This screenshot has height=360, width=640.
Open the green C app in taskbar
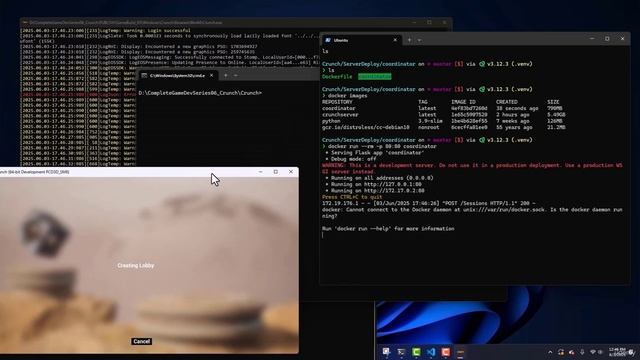click(416, 352)
